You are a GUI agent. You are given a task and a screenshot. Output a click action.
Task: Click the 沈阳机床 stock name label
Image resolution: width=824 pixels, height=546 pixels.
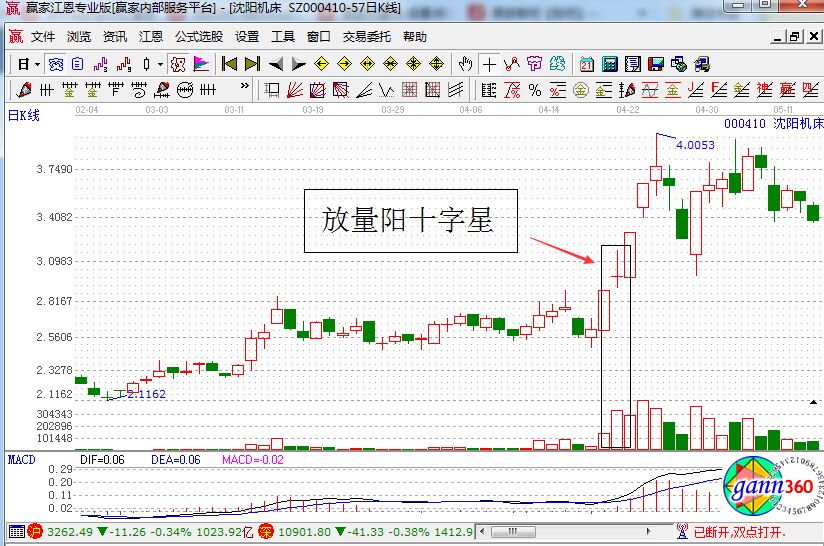click(797, 124)
